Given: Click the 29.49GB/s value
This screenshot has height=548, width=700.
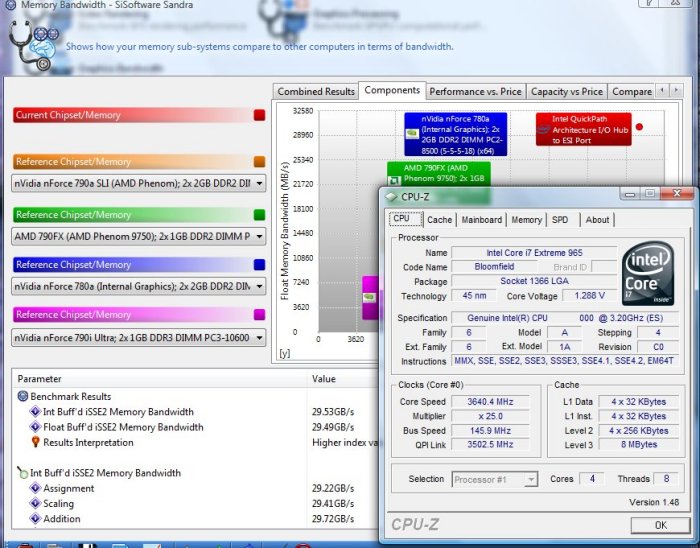Looking at the screenshot, I should pyautogui.click(x=333, y=427).
